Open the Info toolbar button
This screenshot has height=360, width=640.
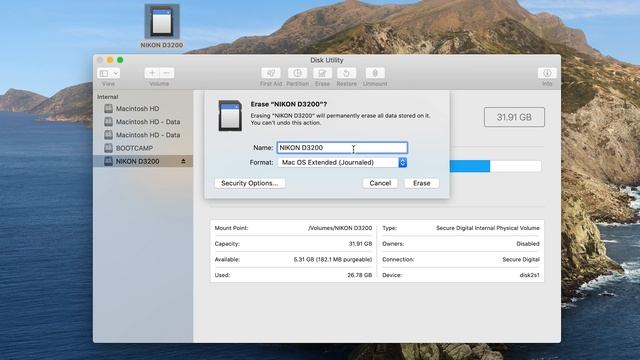[x=547, y=73]
